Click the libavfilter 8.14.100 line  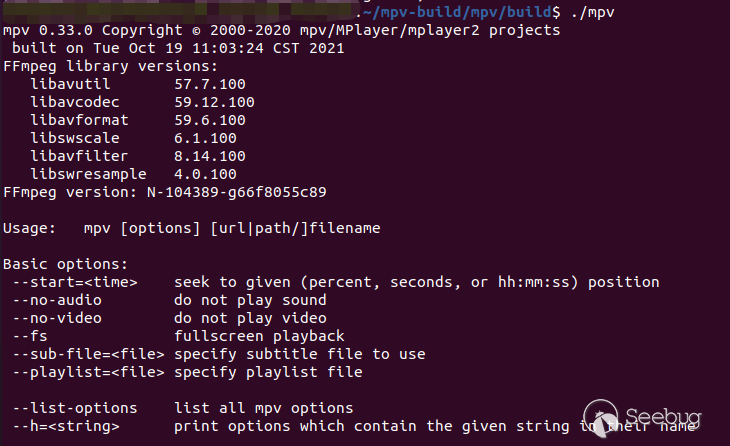138,156
